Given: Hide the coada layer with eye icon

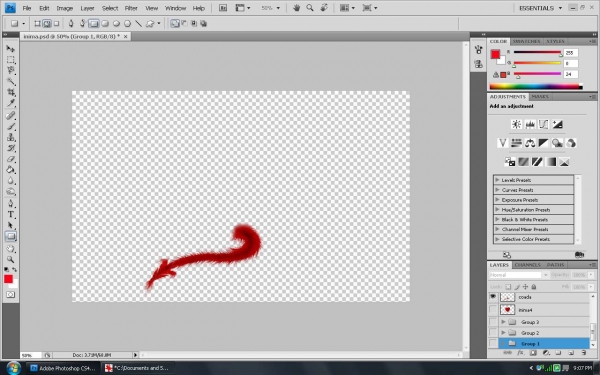Looking at the screenshot, I should tap(493, 297).
